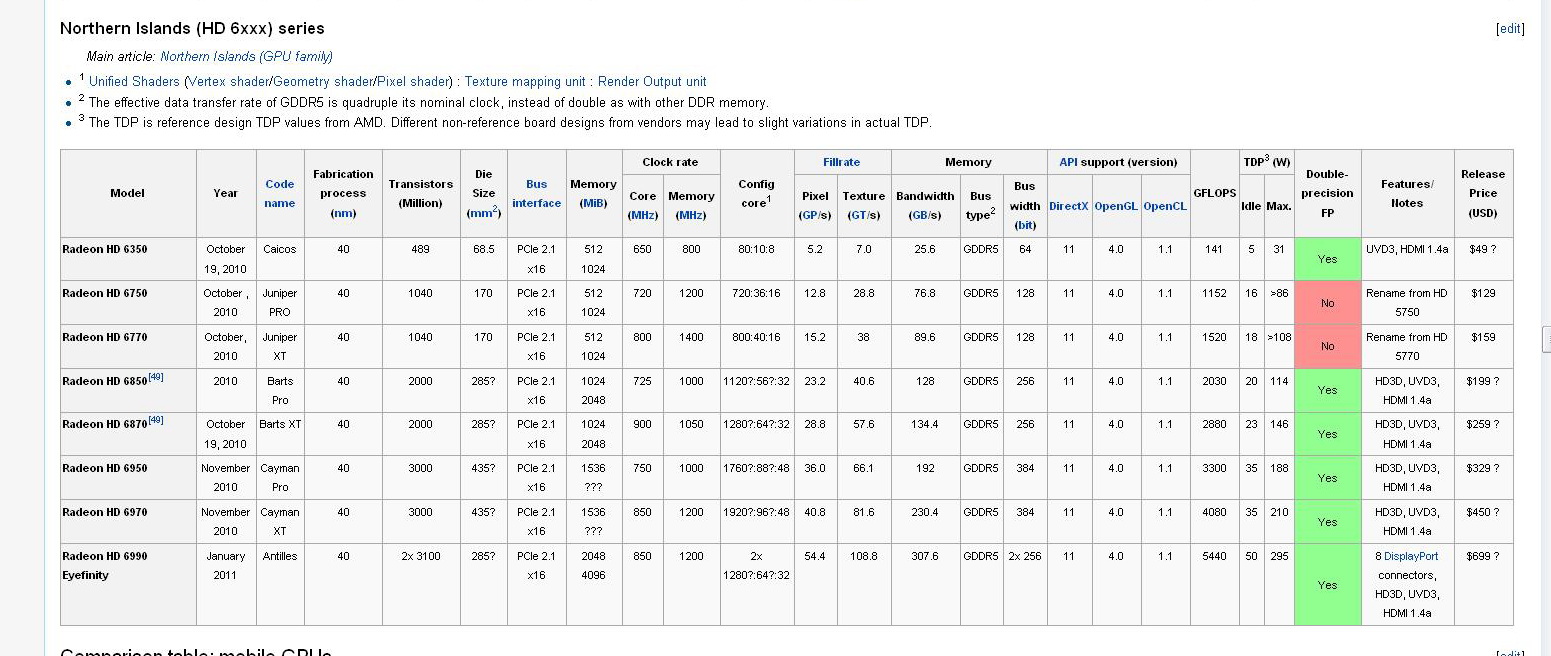Image resolution: width=1551 pixels, height=656 pixels.
Task: Open the DirectX column header link
Action: tap(1069, 206)
